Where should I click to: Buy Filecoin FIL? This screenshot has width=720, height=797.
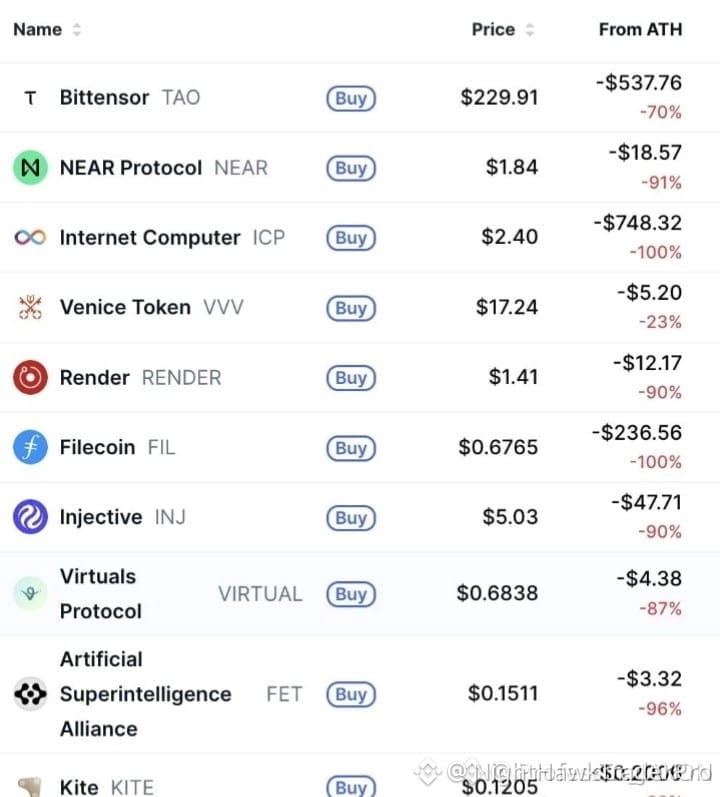pyautogui.click(x=351, y=448)
